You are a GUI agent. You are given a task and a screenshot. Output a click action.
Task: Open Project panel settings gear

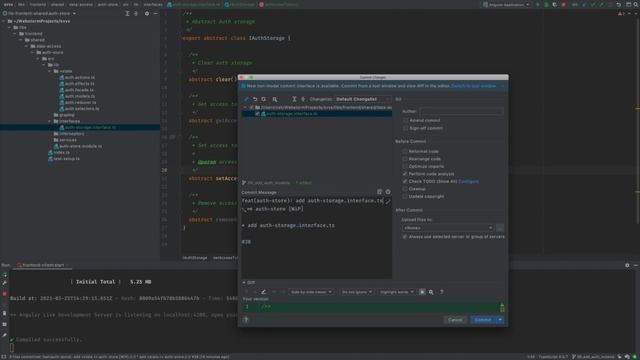click(x=147, y=13)
